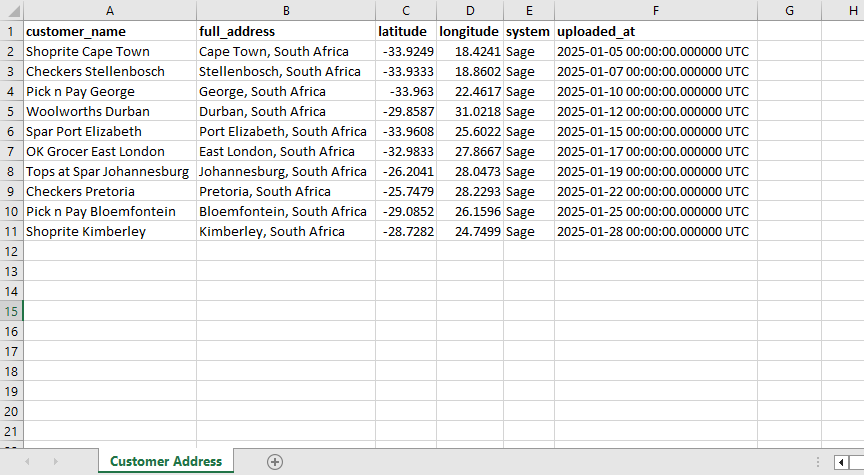Click address Cape Town, South Africa
This screenshot has height=475, width=864.
tap(286, 51)
